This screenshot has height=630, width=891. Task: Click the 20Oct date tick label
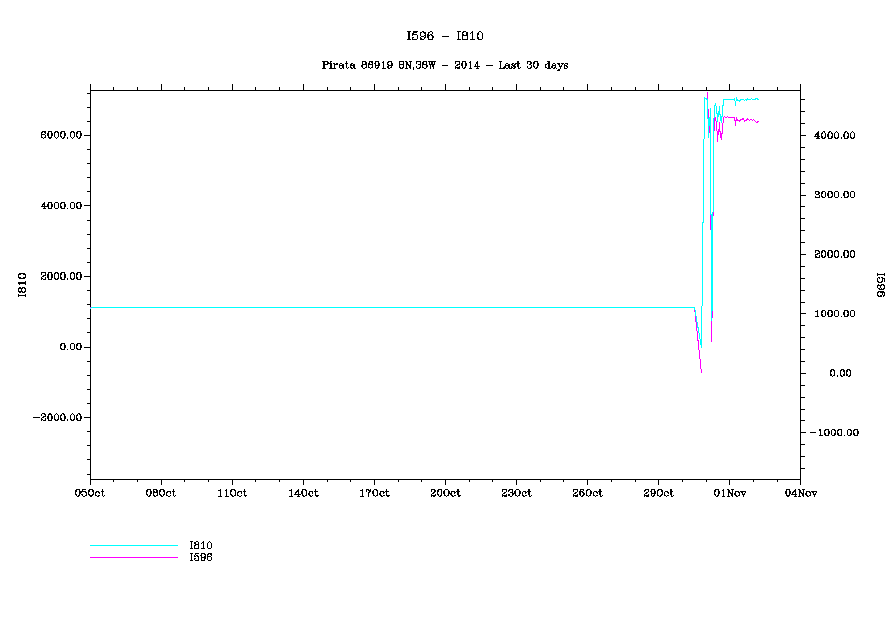(445, 493)
